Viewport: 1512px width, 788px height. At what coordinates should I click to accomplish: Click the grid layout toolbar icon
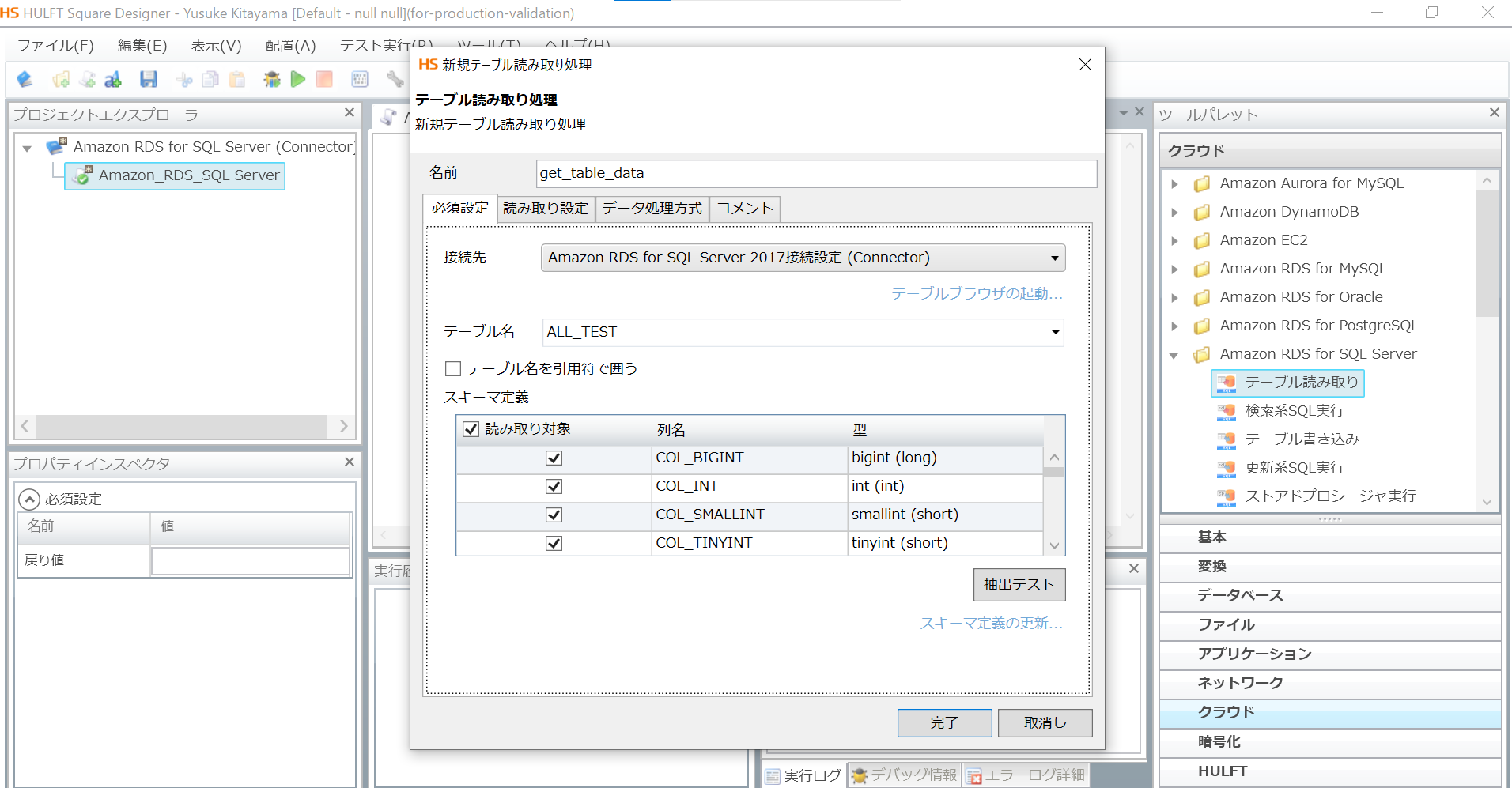[360, 79]
